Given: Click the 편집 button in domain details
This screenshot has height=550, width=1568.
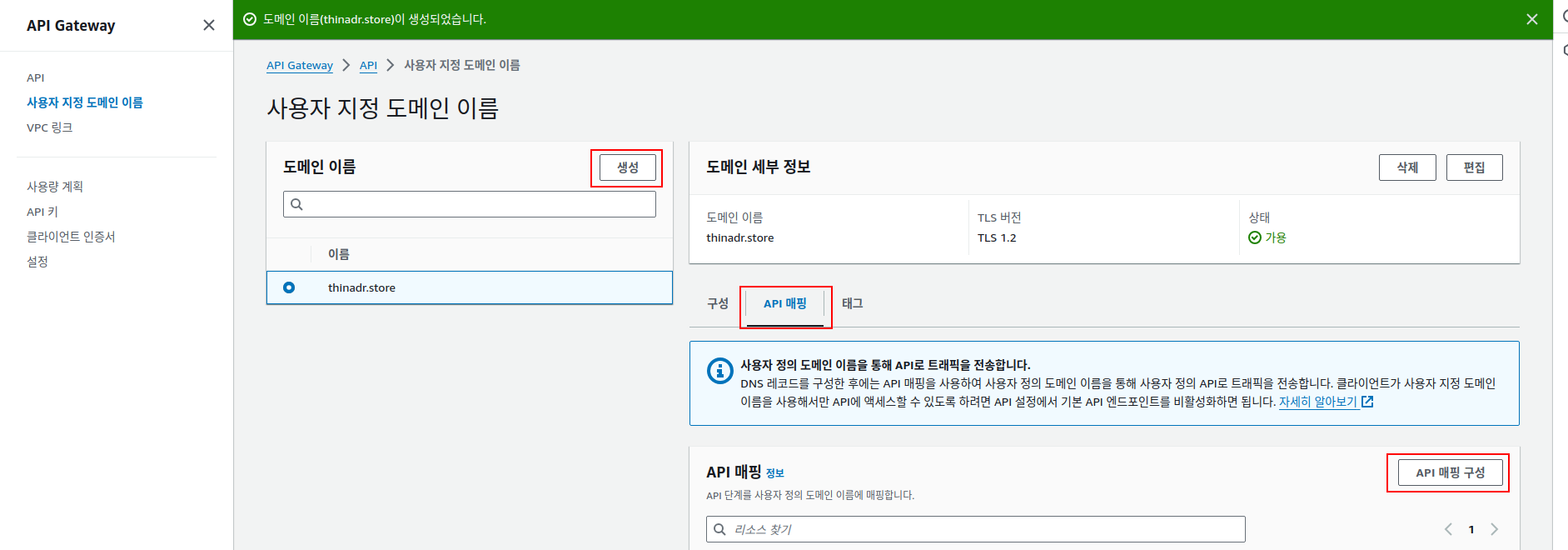Looking at the screenshot, I should point(1475,167).
